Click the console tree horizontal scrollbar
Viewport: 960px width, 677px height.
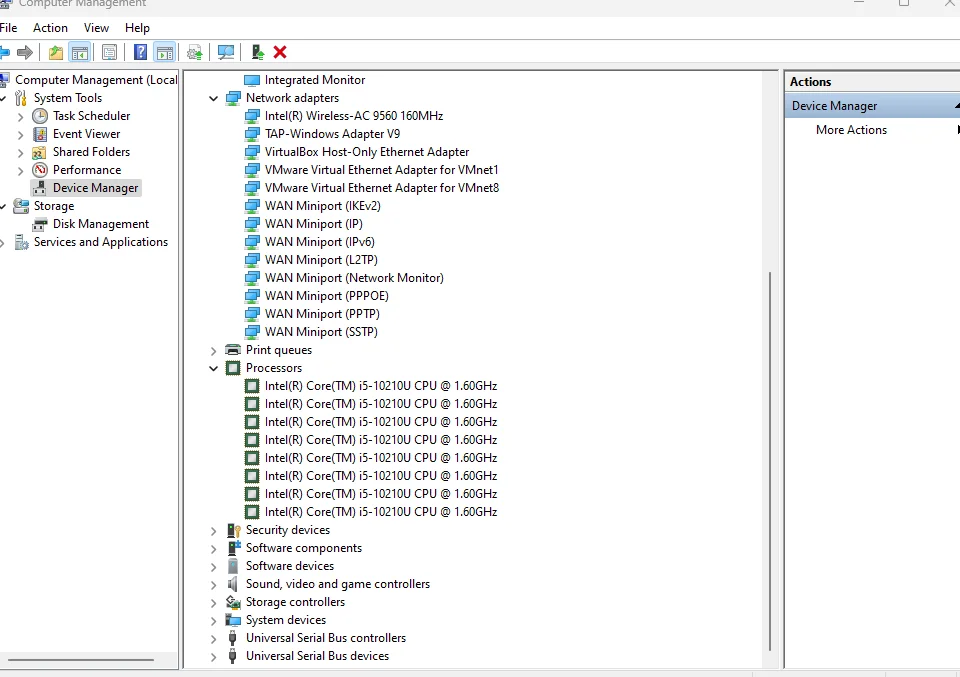80,660
